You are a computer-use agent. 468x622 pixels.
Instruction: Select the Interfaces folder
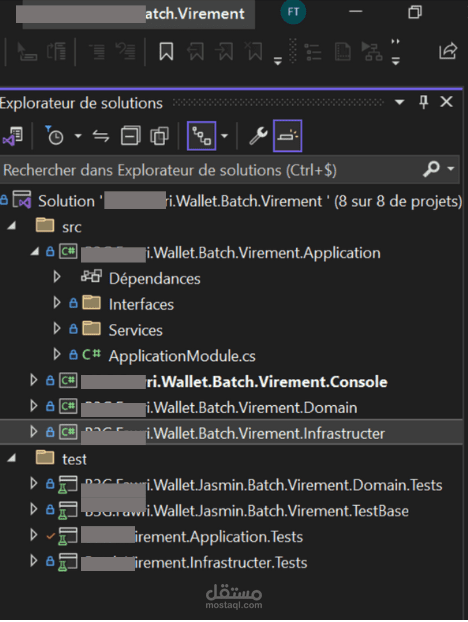pyautogui.click(x=141, y=305)
